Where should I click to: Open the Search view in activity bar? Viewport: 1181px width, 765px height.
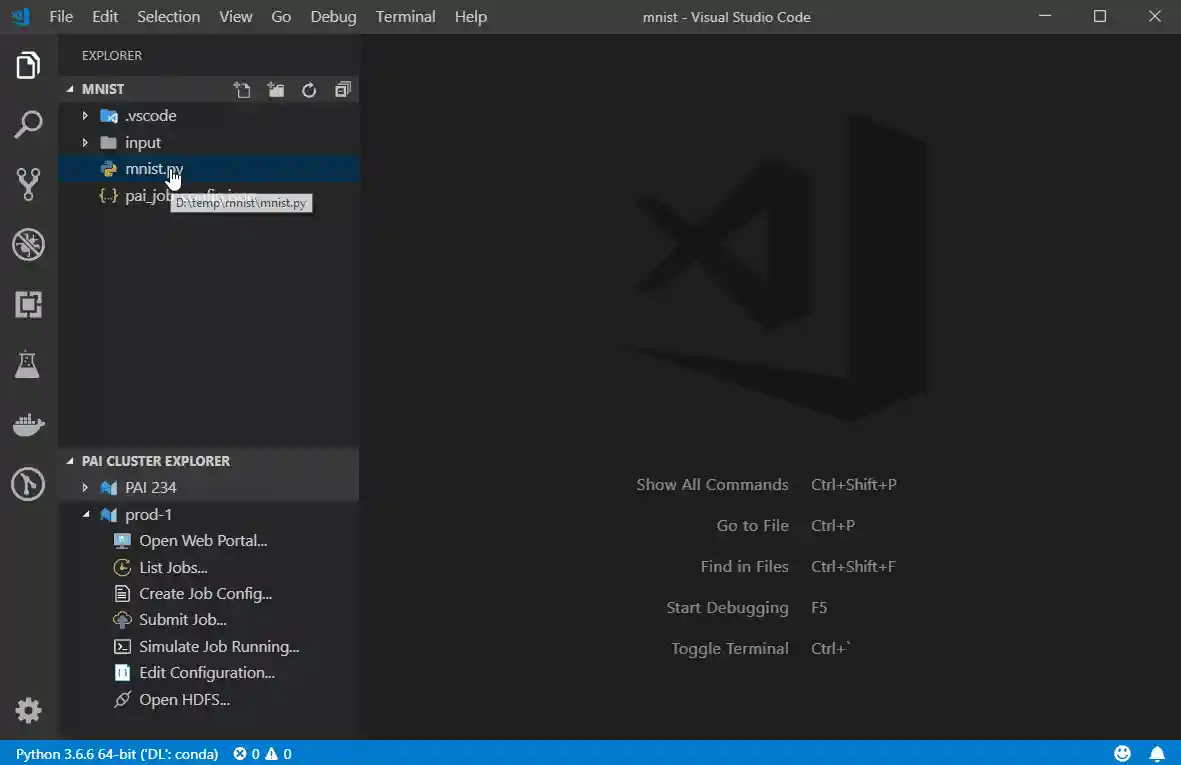pos(28,125)
